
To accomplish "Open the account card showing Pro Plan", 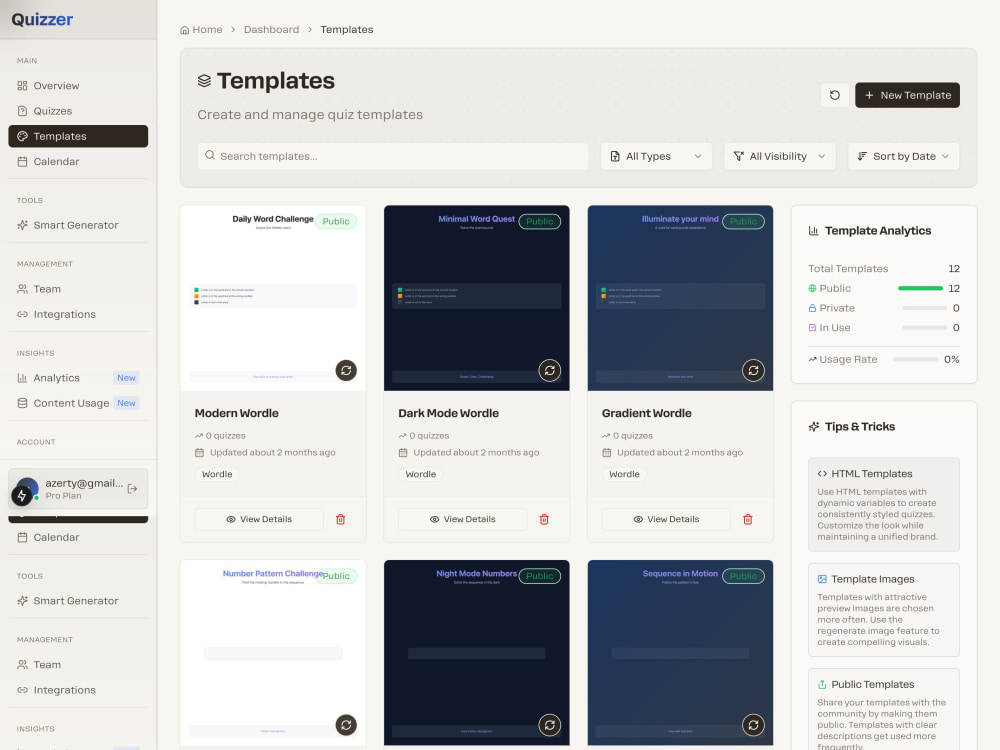I will click(78, 489).
